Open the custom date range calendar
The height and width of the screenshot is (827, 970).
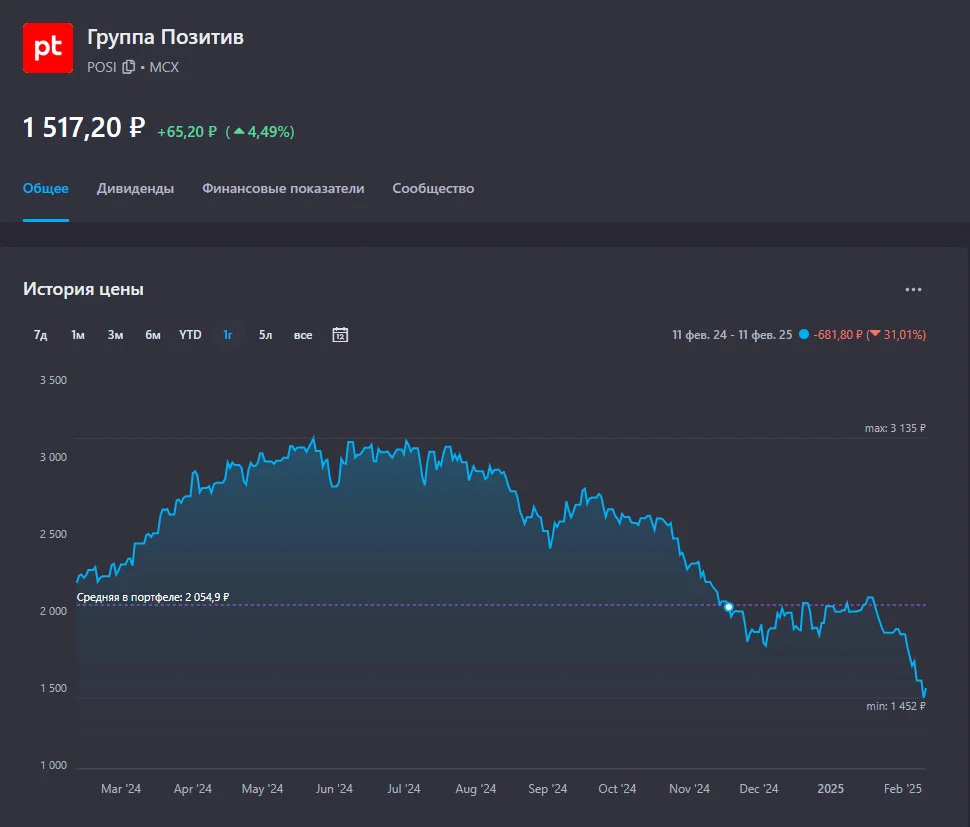tap(340, 335)
